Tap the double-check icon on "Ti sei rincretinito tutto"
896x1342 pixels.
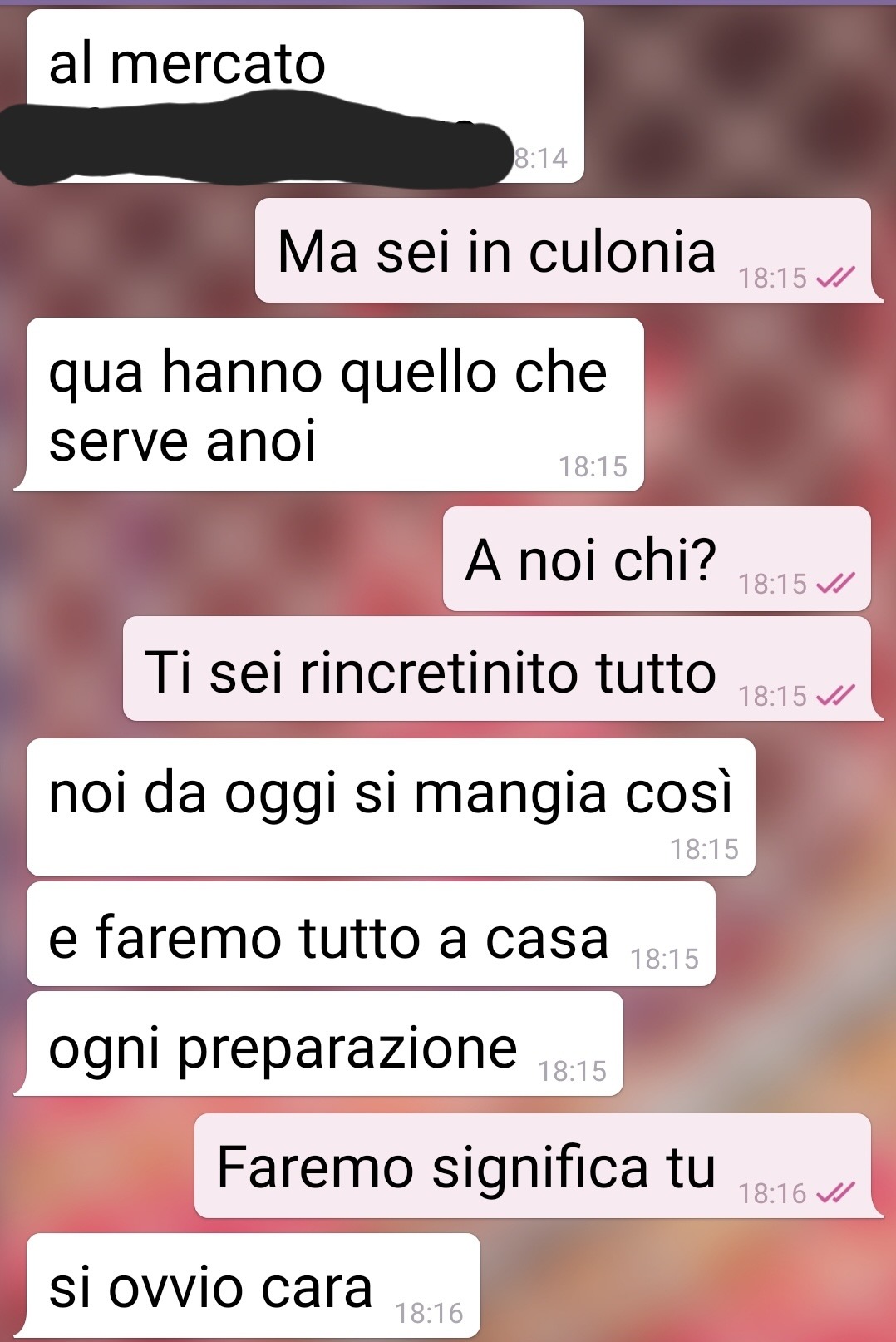[835, 695]
